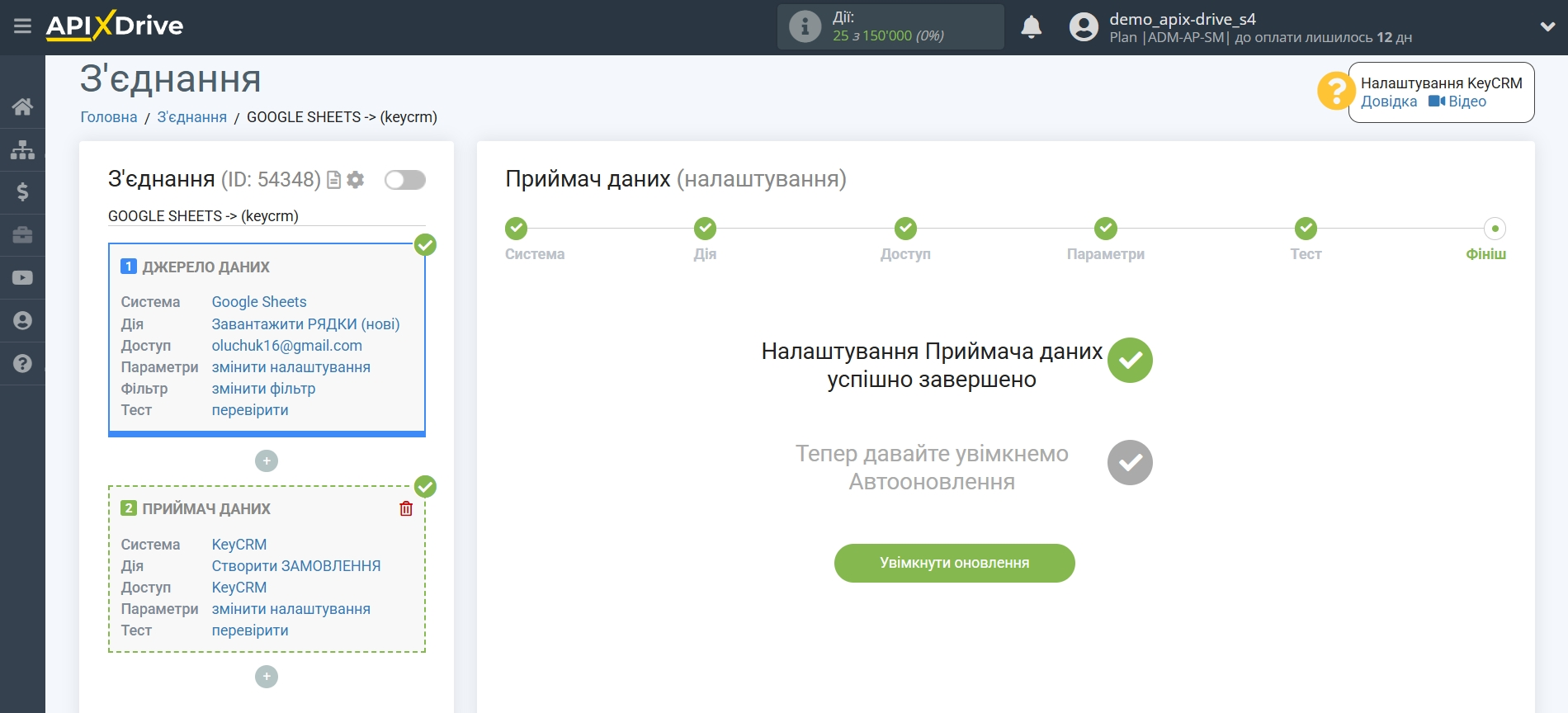
Task: Go to the Тест step
Action: 1306,229
